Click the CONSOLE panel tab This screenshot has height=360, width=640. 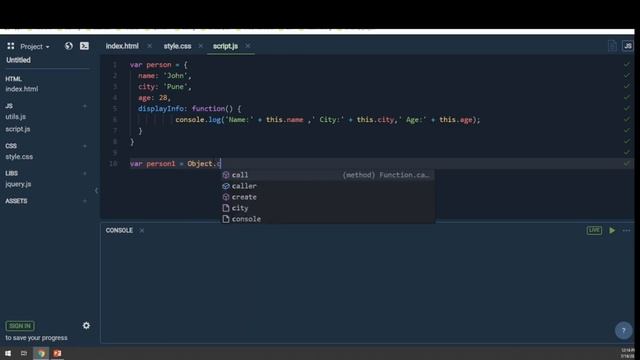tap(119, 231)
